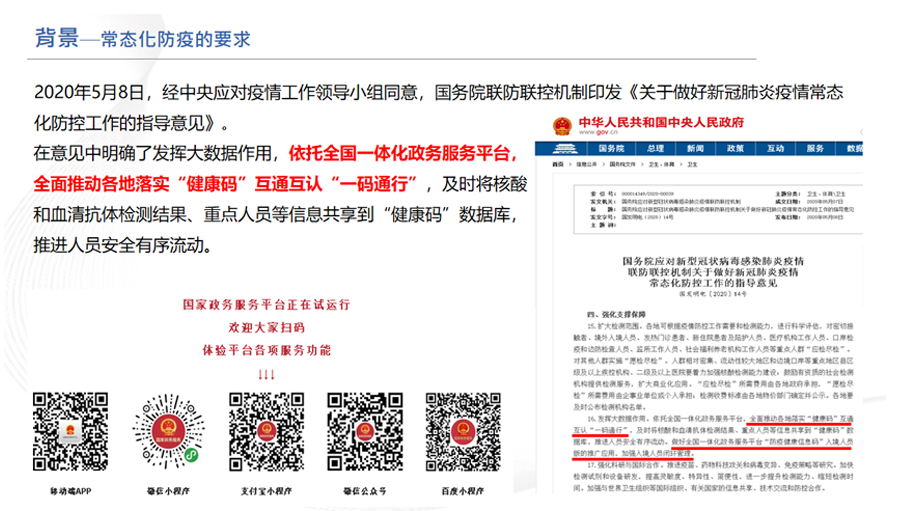This screenshot has width=900, height=511.
Task: Select the 支付宝小程序 QR code
Action: [x=266, y=432]
